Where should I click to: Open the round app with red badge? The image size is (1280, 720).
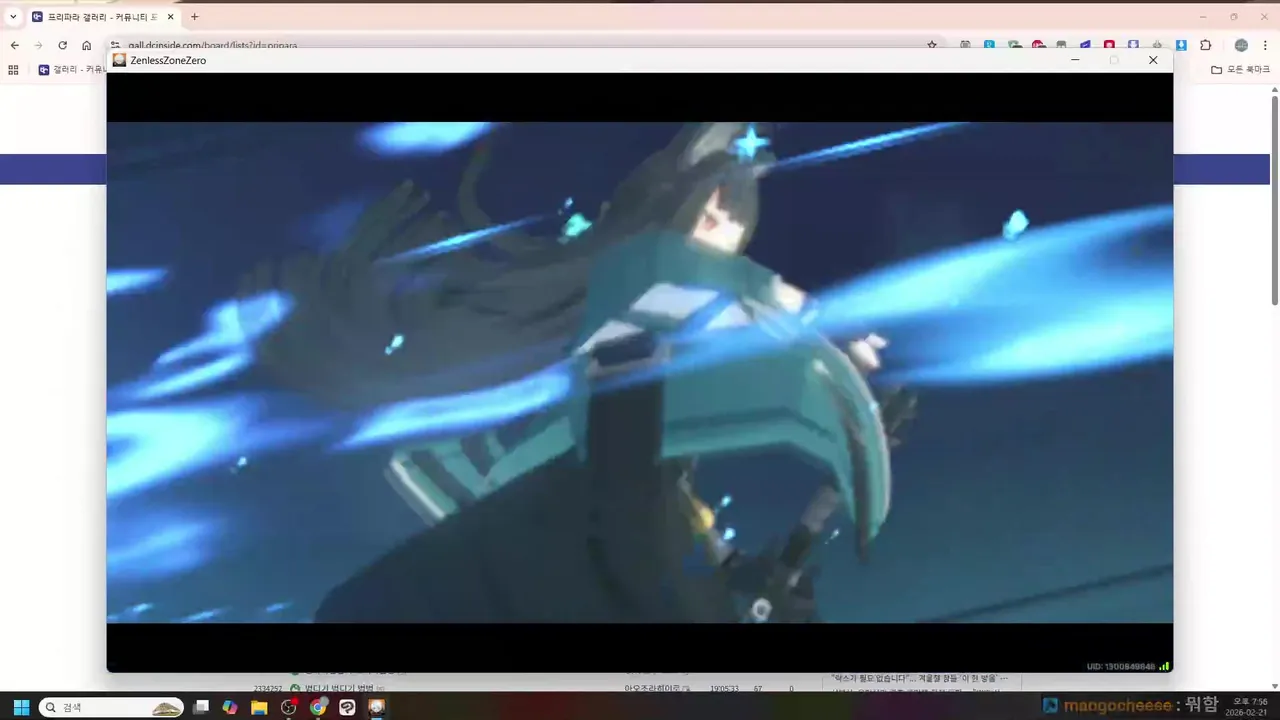(x=289, y=707)
